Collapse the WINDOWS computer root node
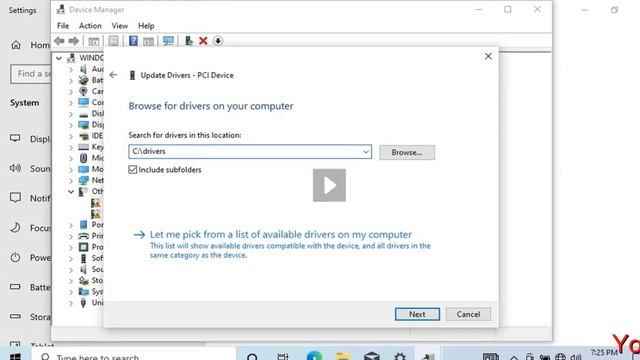Image resolution: width=640 pixels, height=360 pixels. tap(59, 58)
